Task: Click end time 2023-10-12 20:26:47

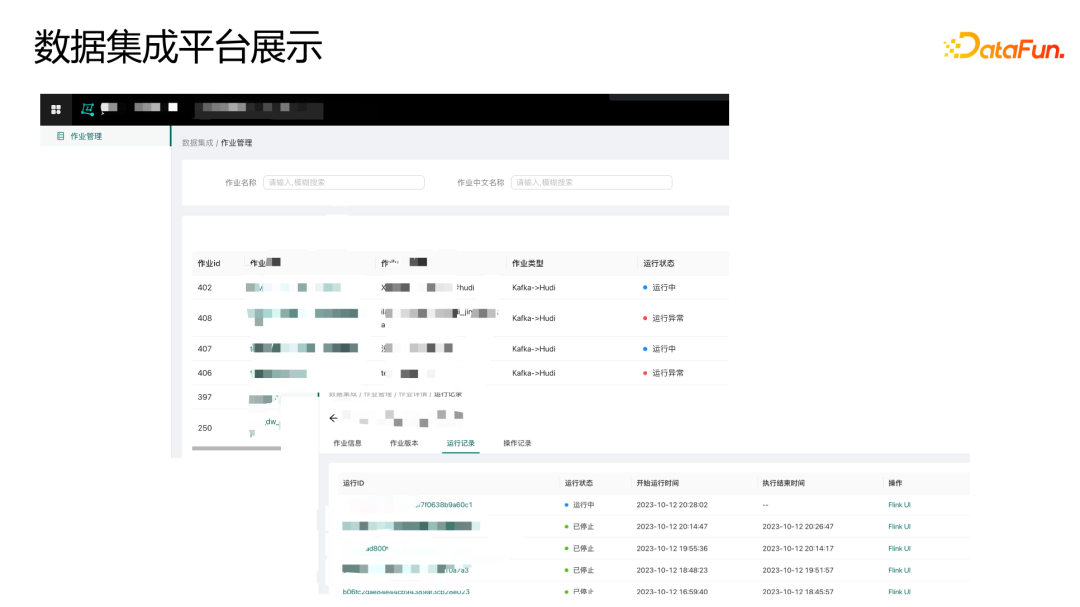Action: (798, 526)
